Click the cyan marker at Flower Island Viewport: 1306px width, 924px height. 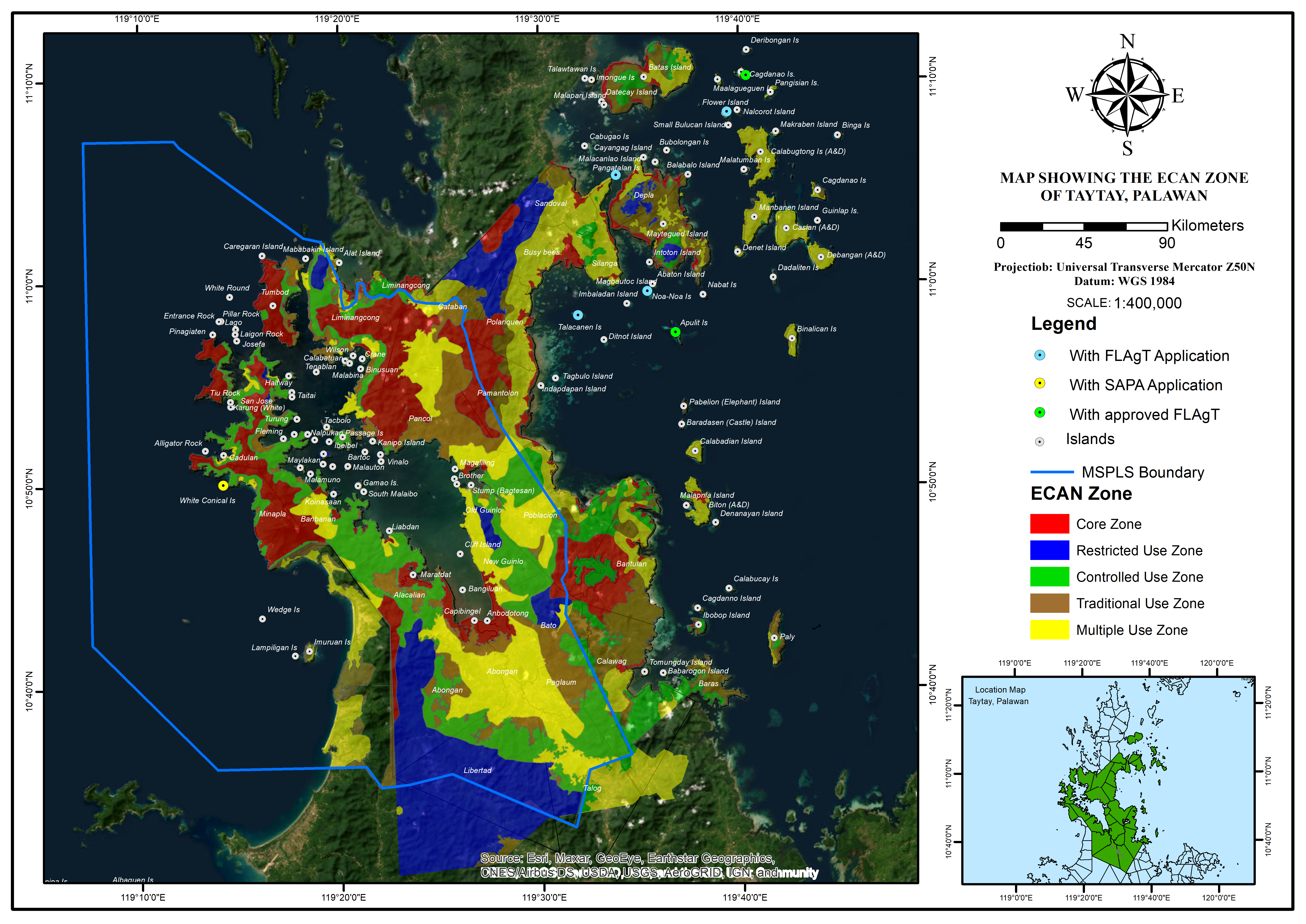(x=726, y=112)
